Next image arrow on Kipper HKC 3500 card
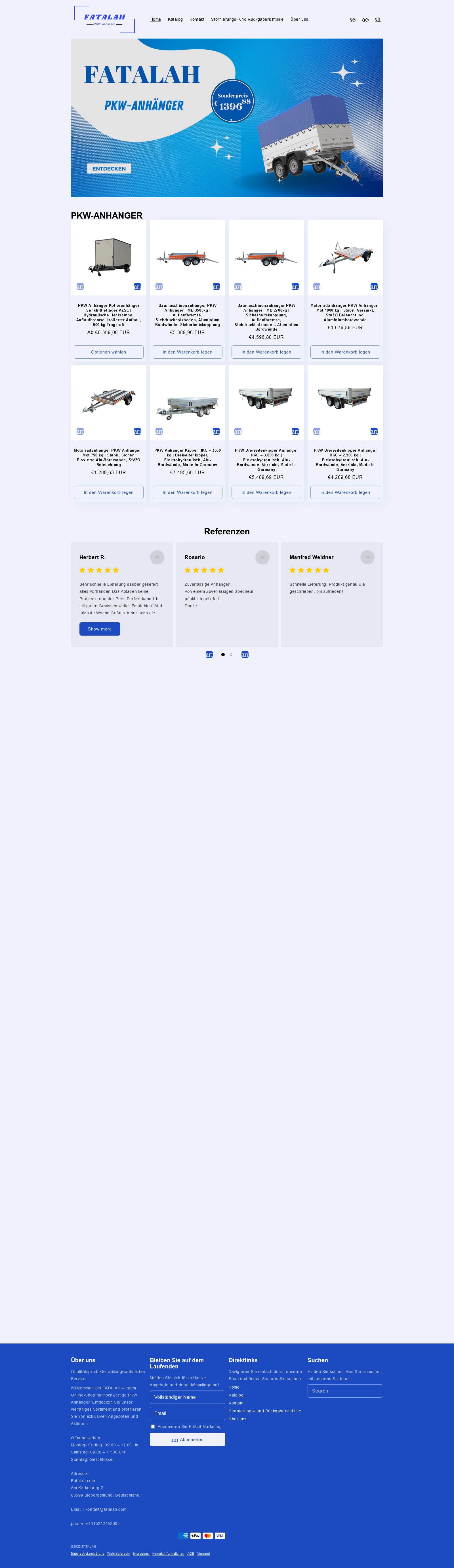 coord(216,431)
